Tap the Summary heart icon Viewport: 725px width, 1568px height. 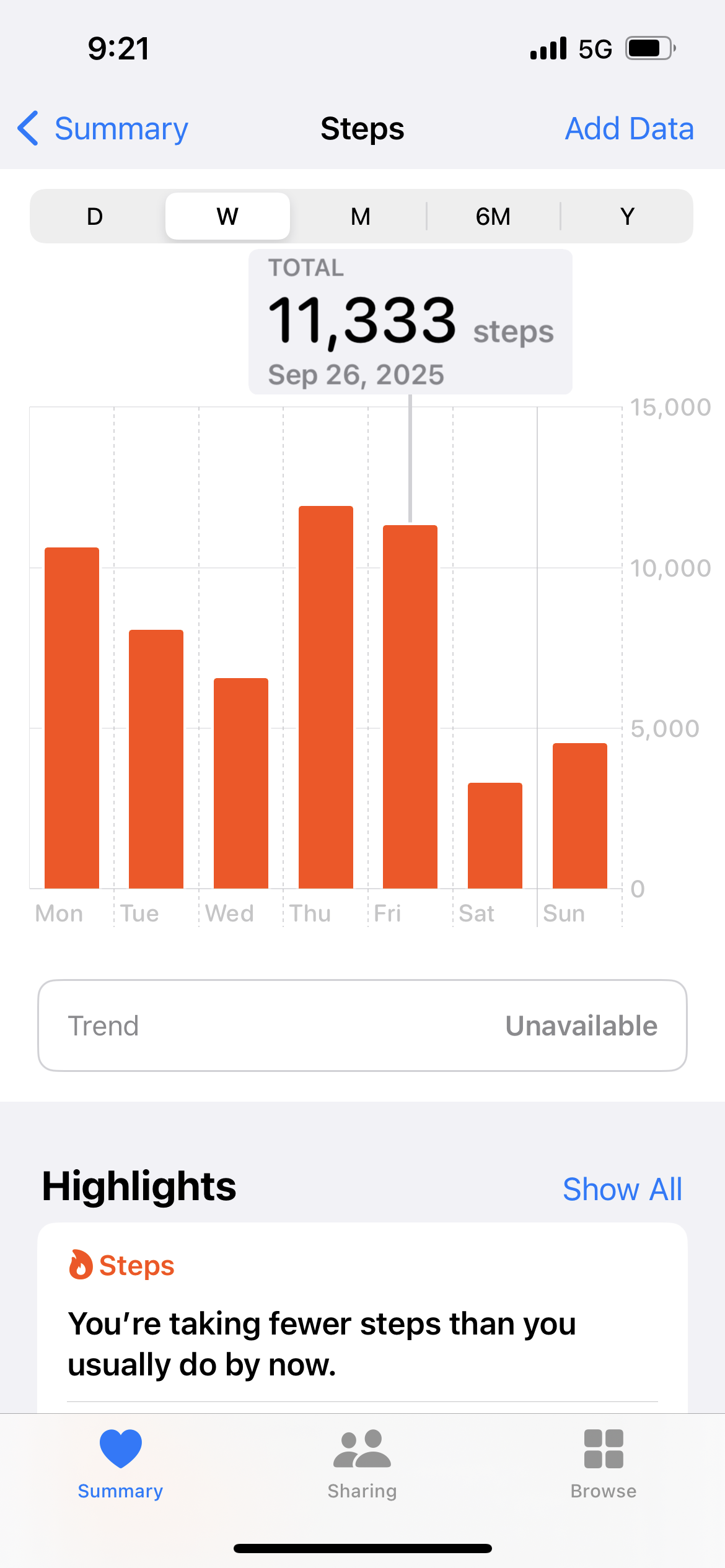(x=120, y=1448)
